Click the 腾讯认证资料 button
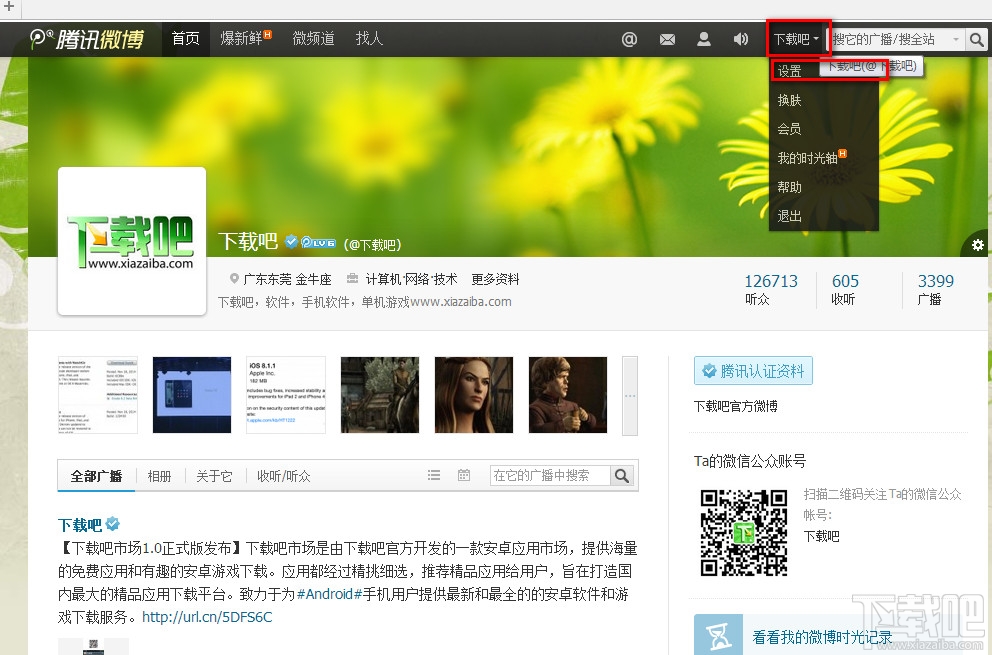The image size is (992, 655). [753, 370]
